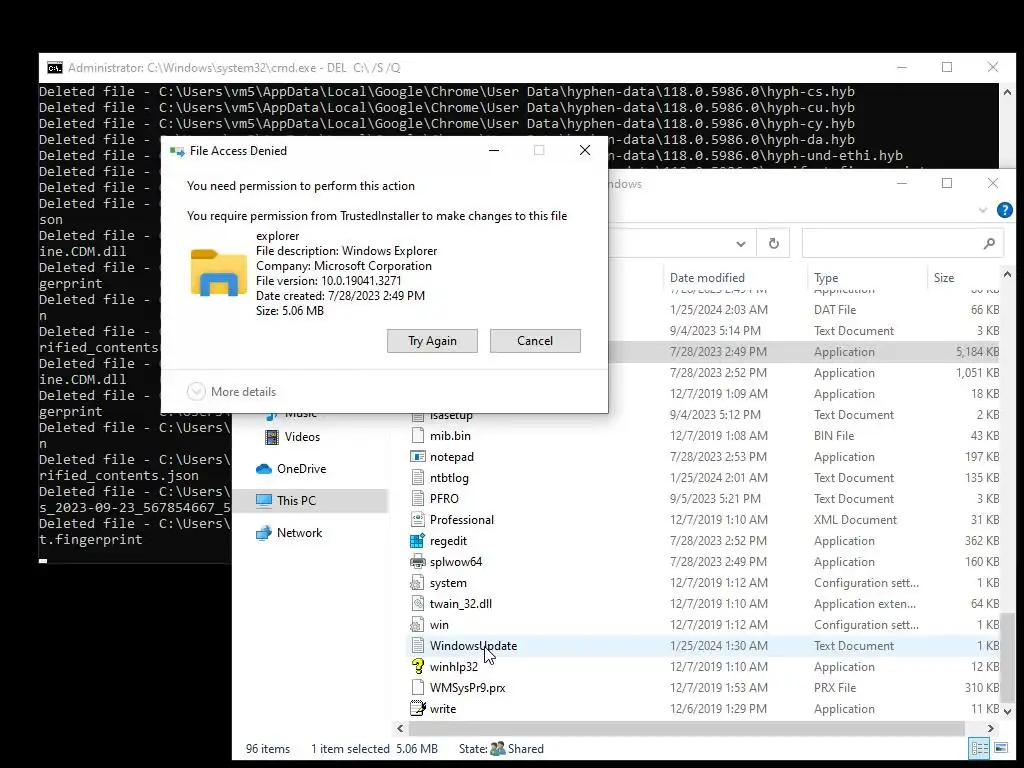Select the WindowsUpdate text document
The image size is (1024, 768).
473,646
